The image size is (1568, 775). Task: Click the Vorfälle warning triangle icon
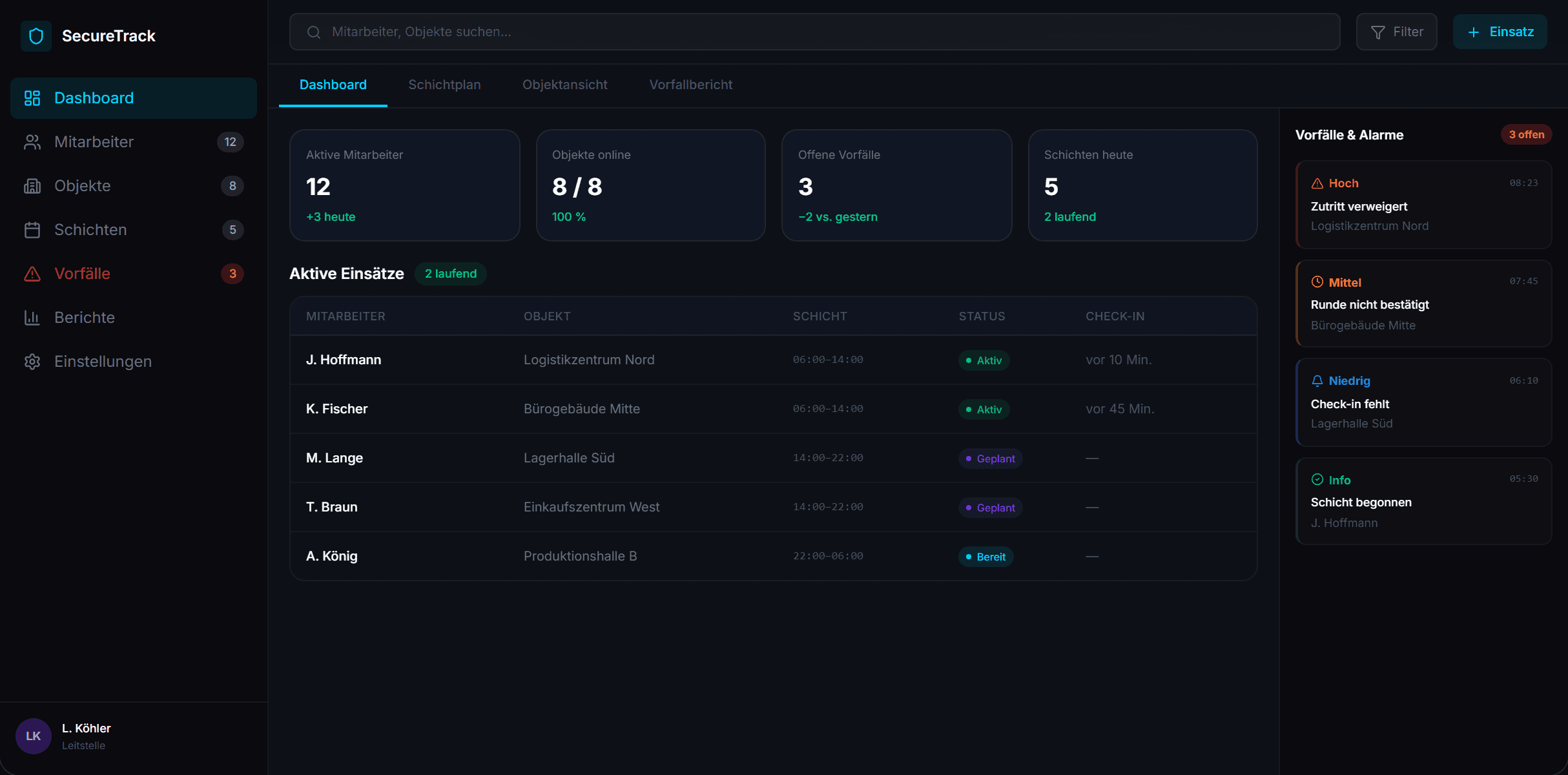tap(32, 274)
